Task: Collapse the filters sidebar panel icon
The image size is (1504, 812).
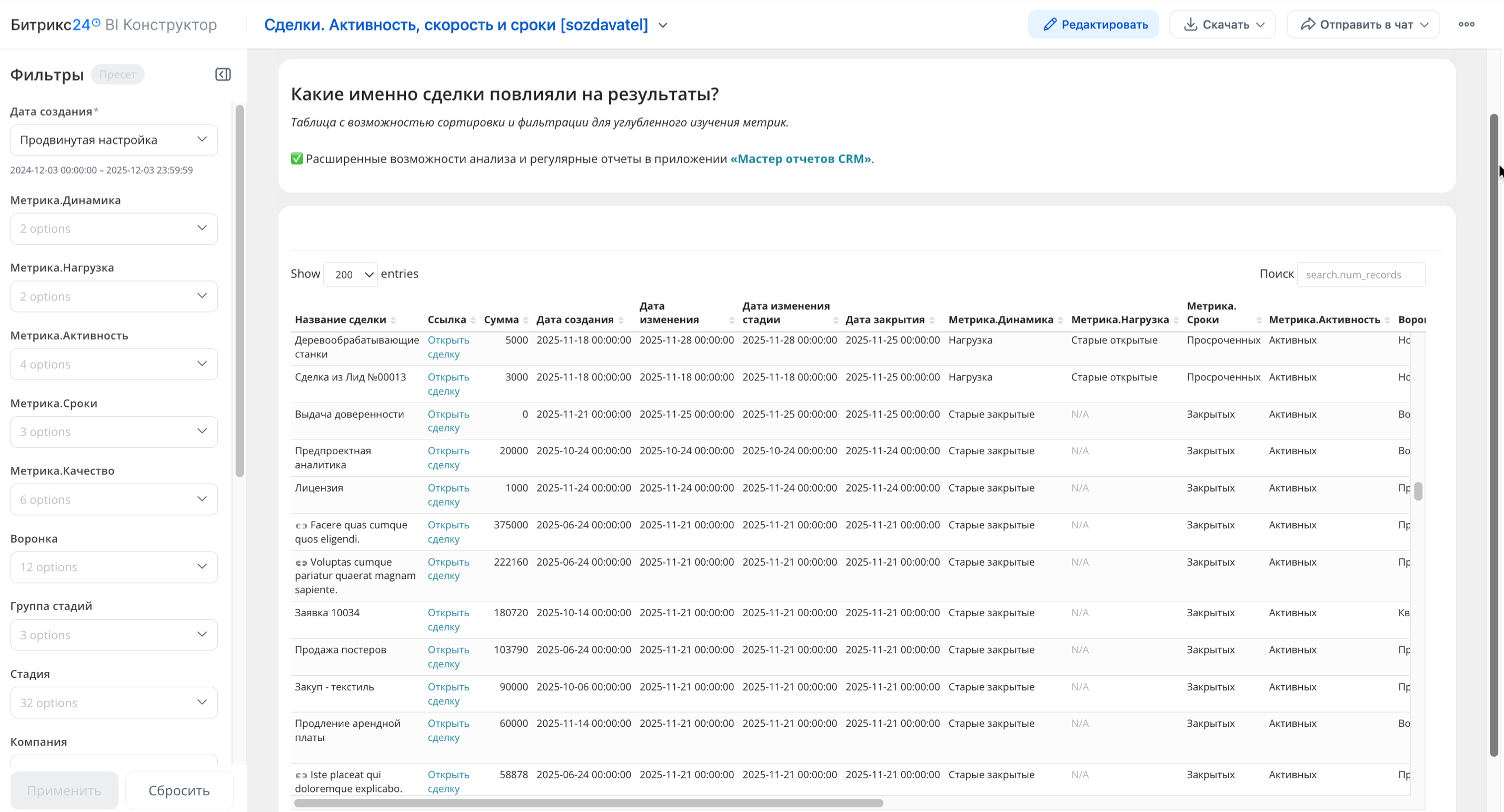Action: (223, 74)
